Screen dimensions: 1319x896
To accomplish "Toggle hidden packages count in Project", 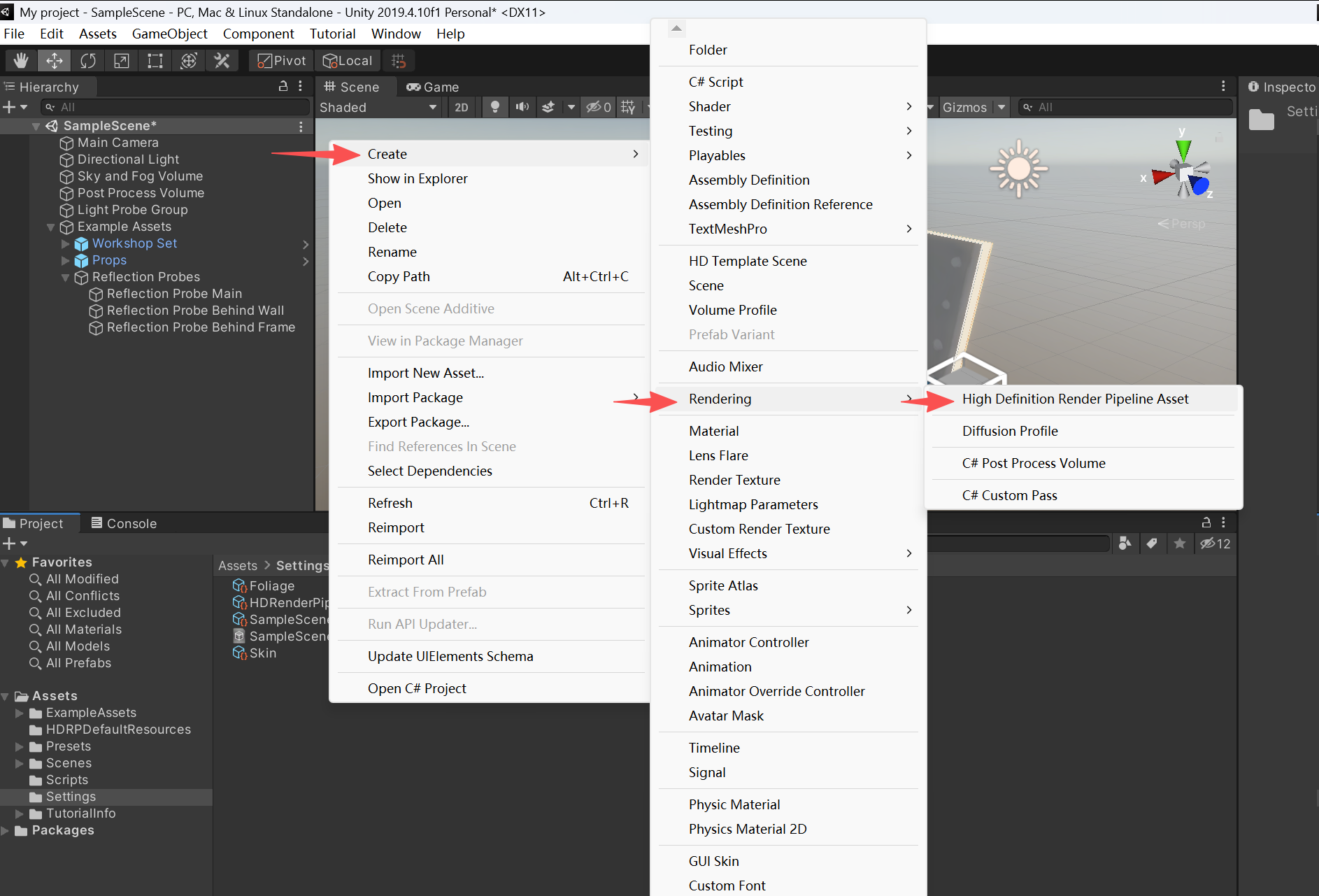I will [x=1215, y=543].
